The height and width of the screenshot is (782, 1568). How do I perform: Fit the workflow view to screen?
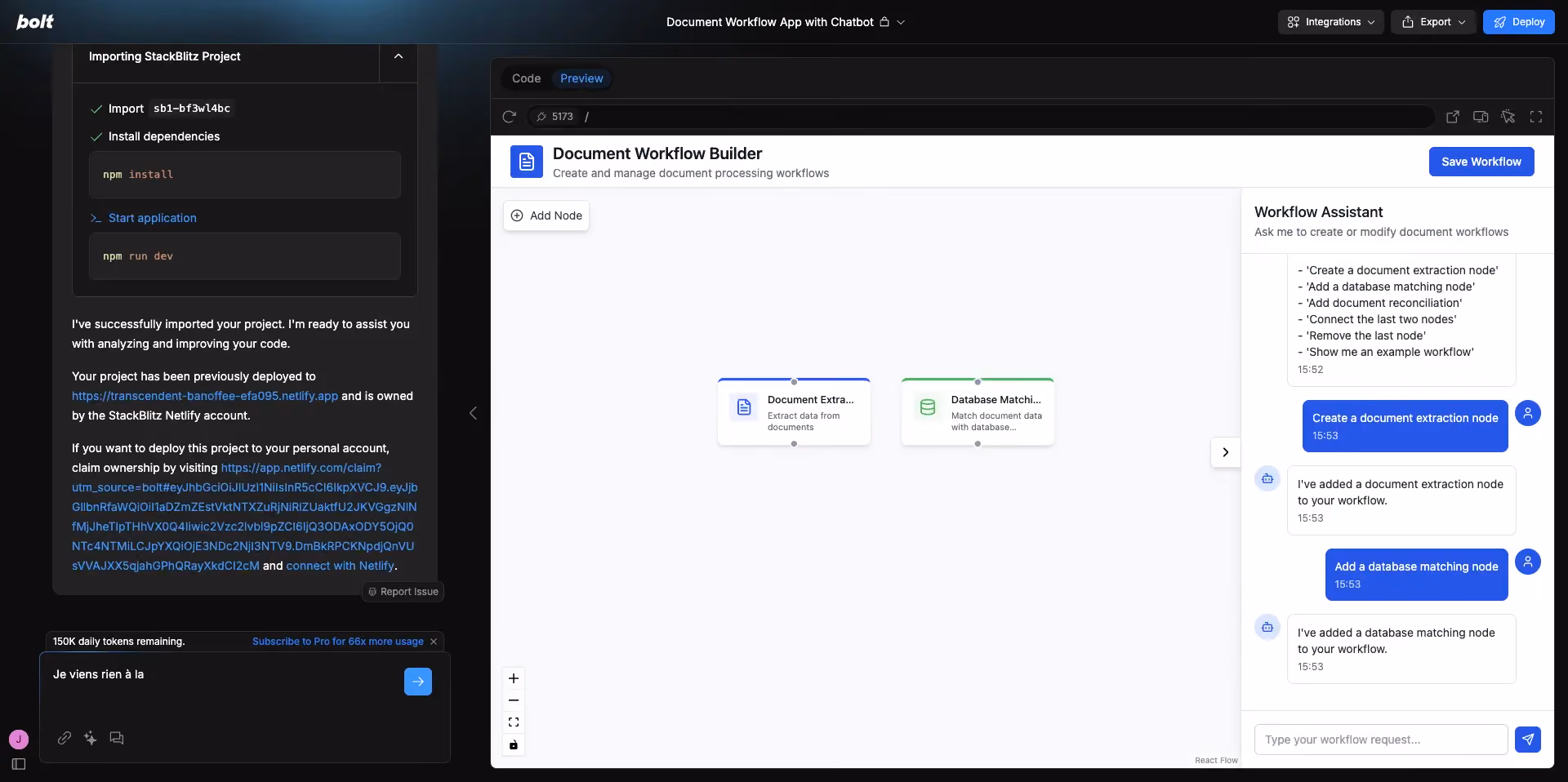click(514, 722)
